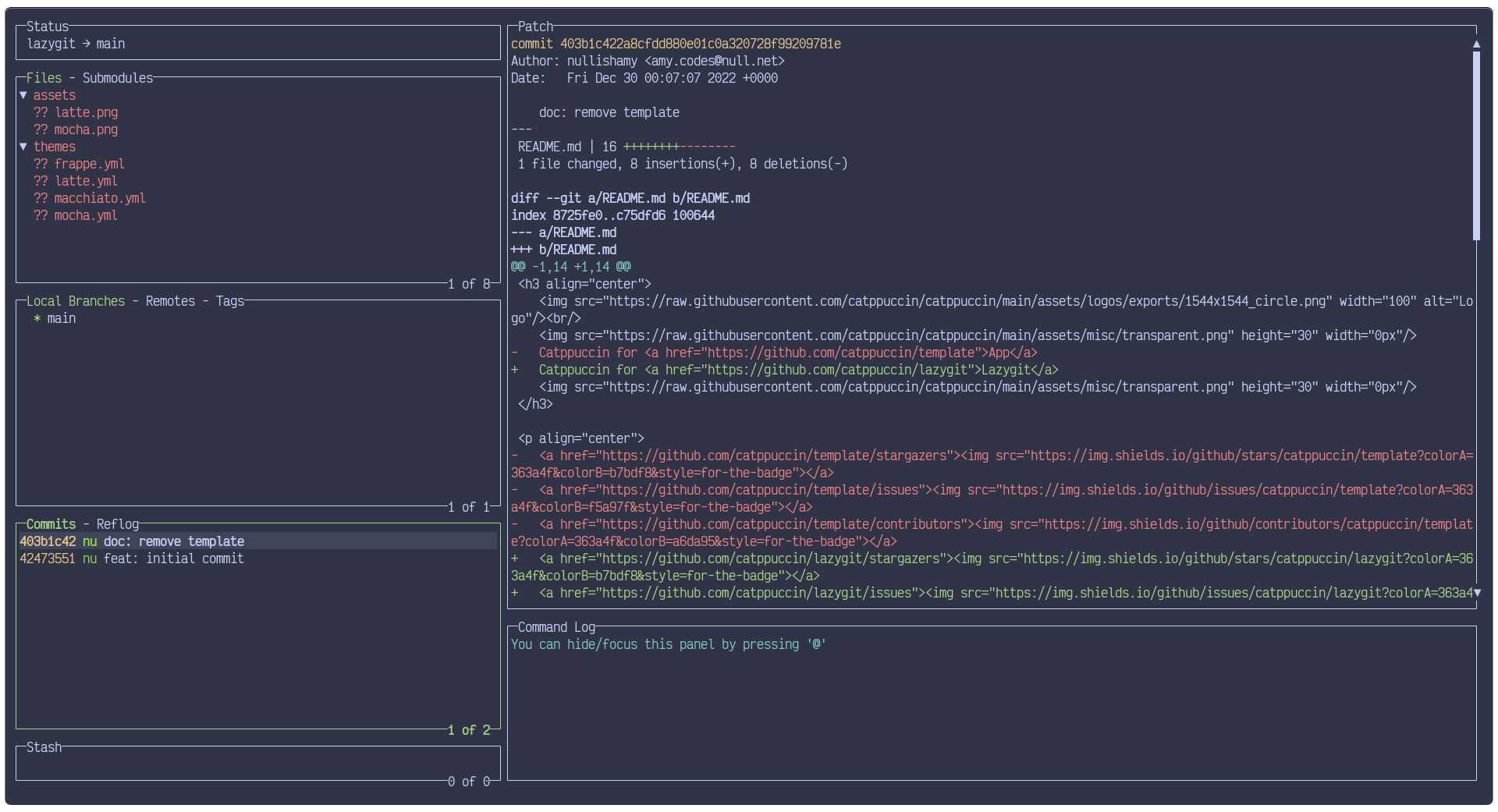This screenshot has height=812, width=1498.
Task: Click the 'index 8725fe0..c75dfd6 100644' line
Action: coord(613,215)
